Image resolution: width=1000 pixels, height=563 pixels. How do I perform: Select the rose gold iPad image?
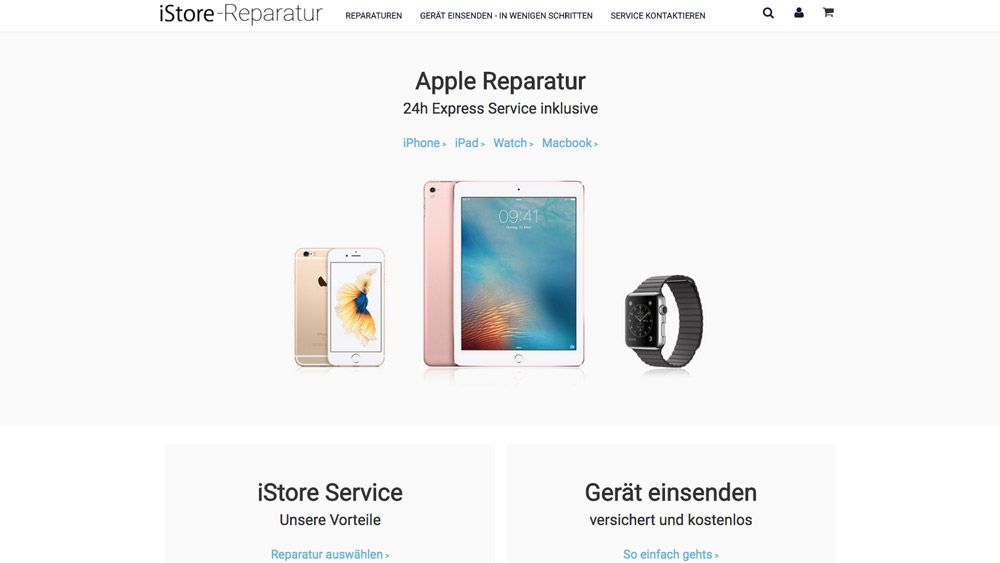click(504, 274)
